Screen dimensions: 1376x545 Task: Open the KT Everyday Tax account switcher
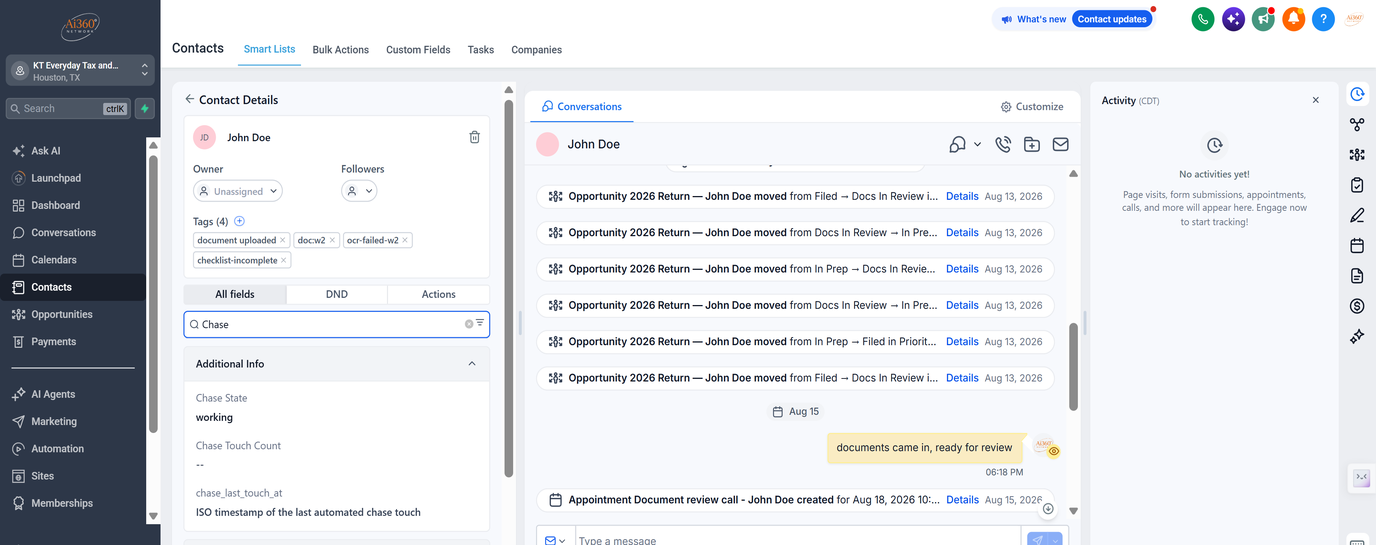pos(80,70)
